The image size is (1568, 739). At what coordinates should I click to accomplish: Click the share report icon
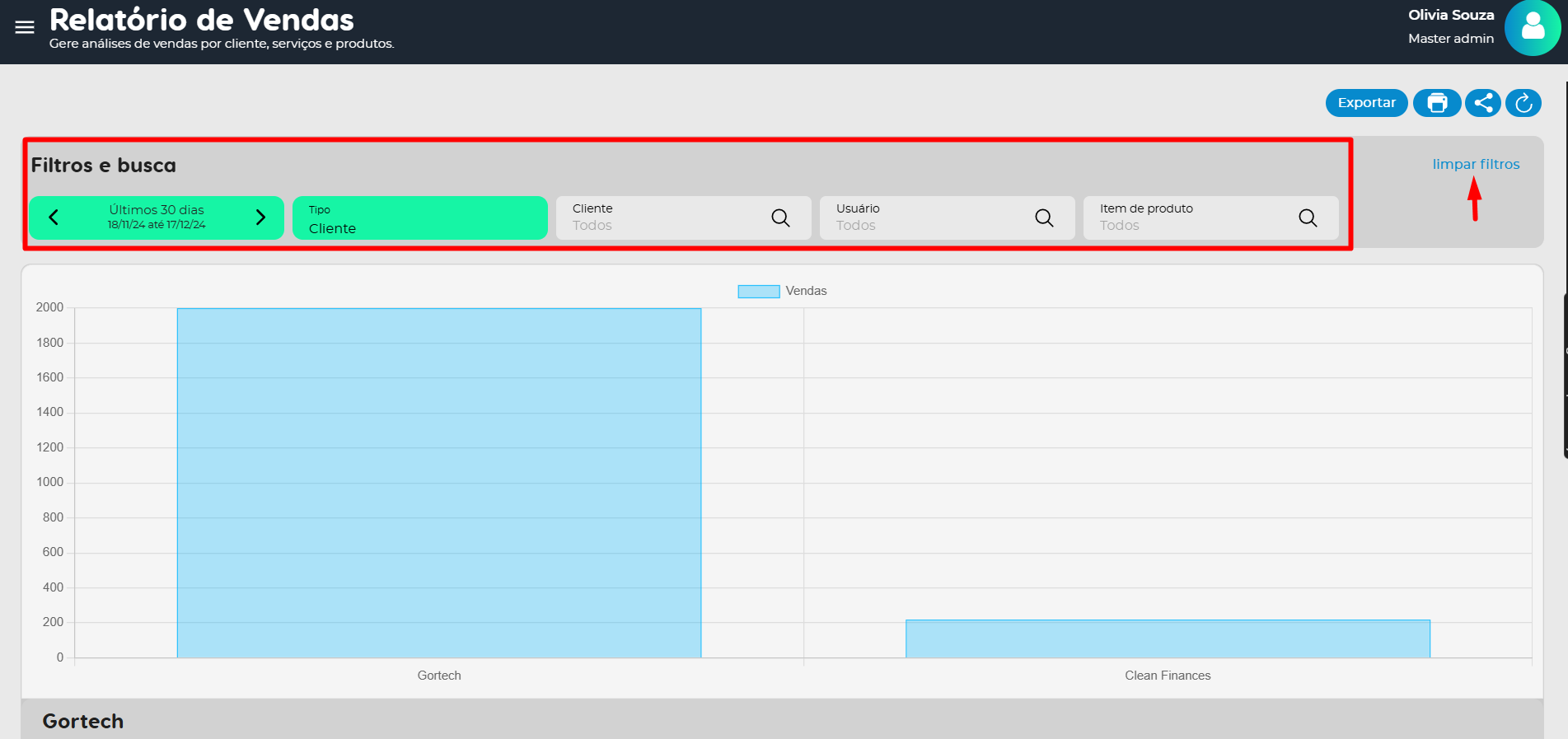[x=1483, y=103]
